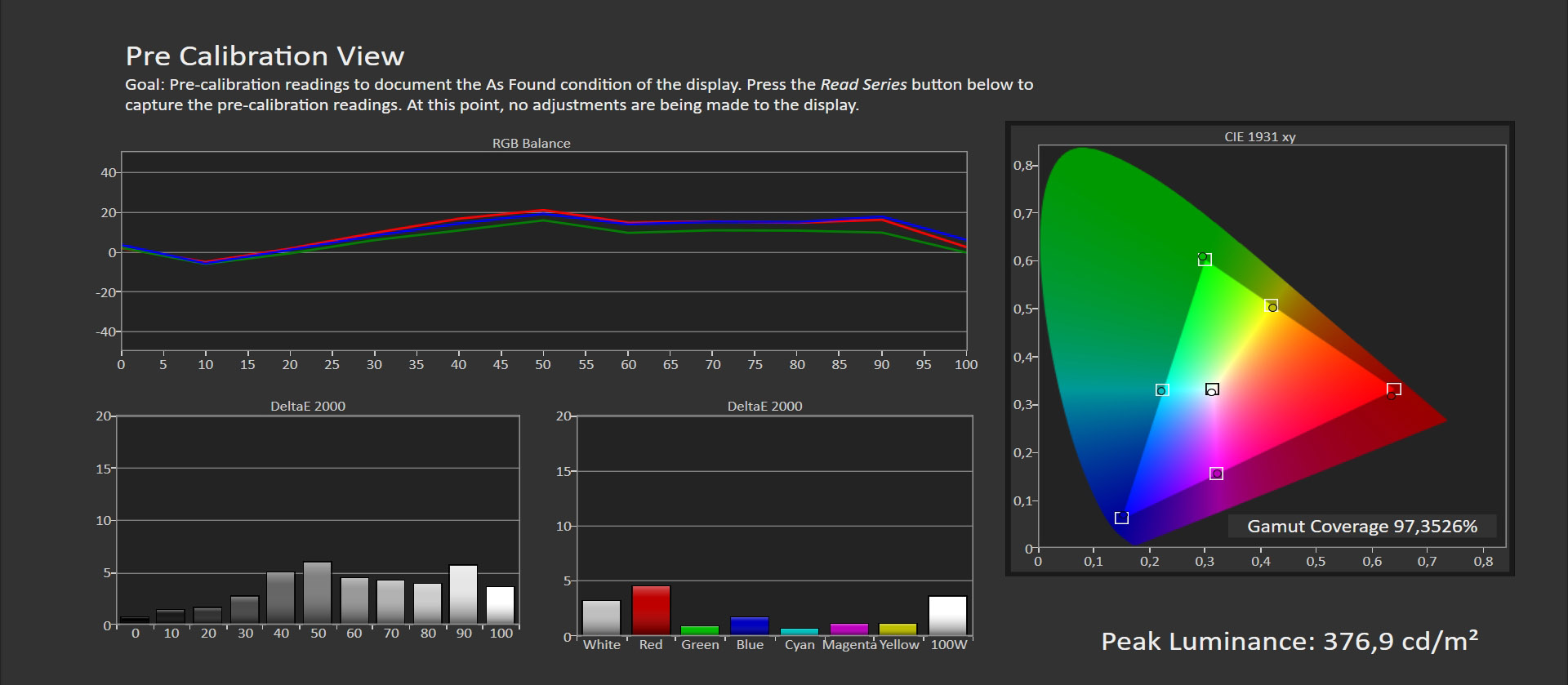Click the Cyan bar in color DeltaE chart
The height and width of the screenshot is (685, 1568).
(800, 631)
